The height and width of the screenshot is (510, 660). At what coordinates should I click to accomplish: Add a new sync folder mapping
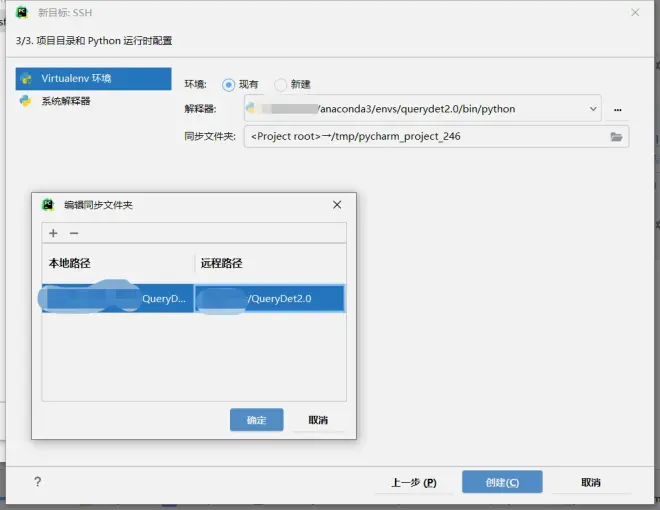53,233
